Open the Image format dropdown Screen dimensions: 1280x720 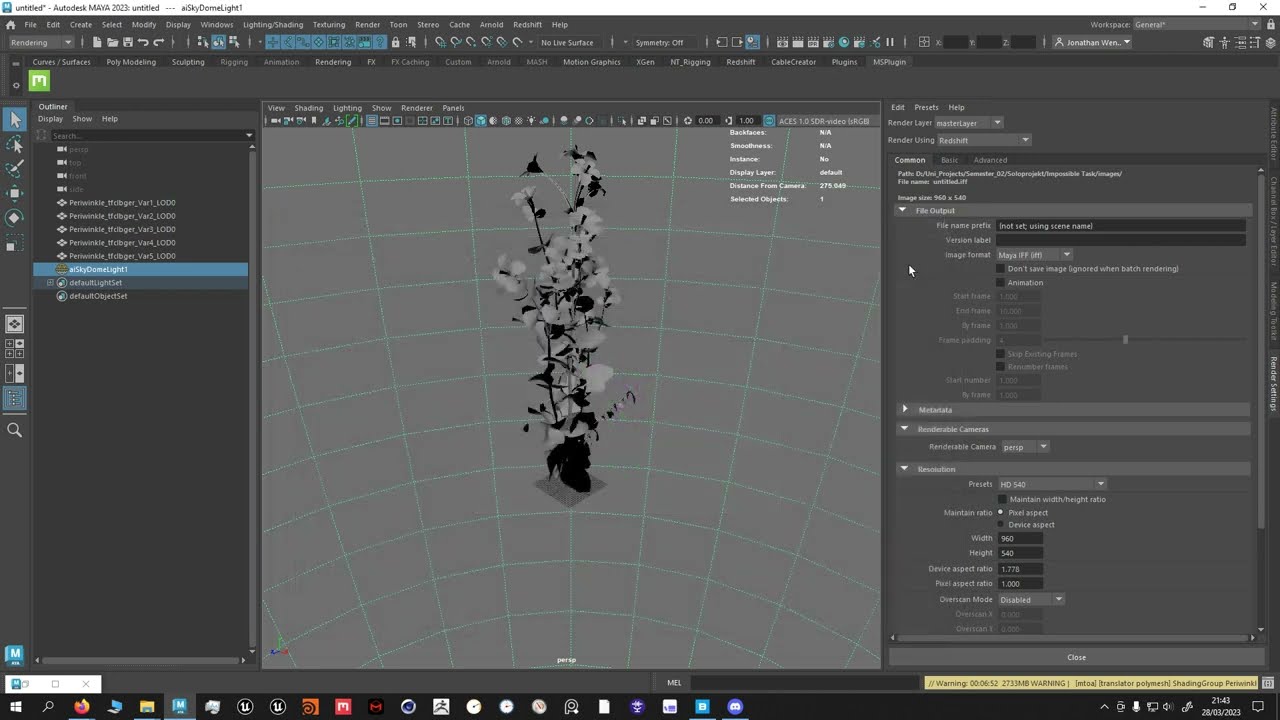(1034, 255)
